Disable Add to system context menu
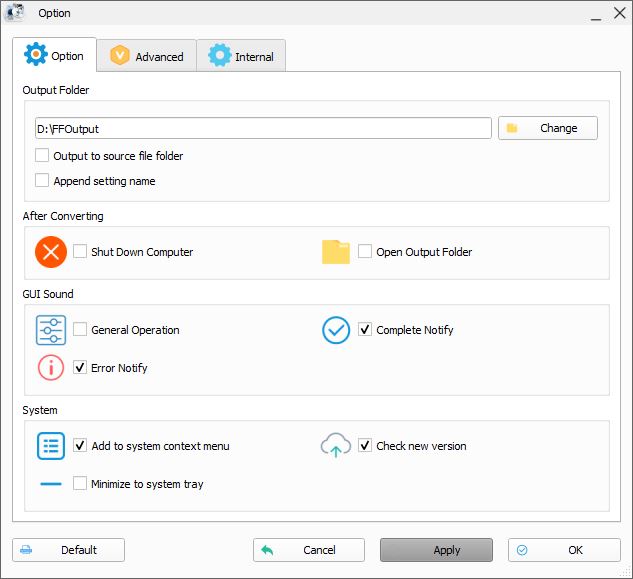 pos(80,445)
